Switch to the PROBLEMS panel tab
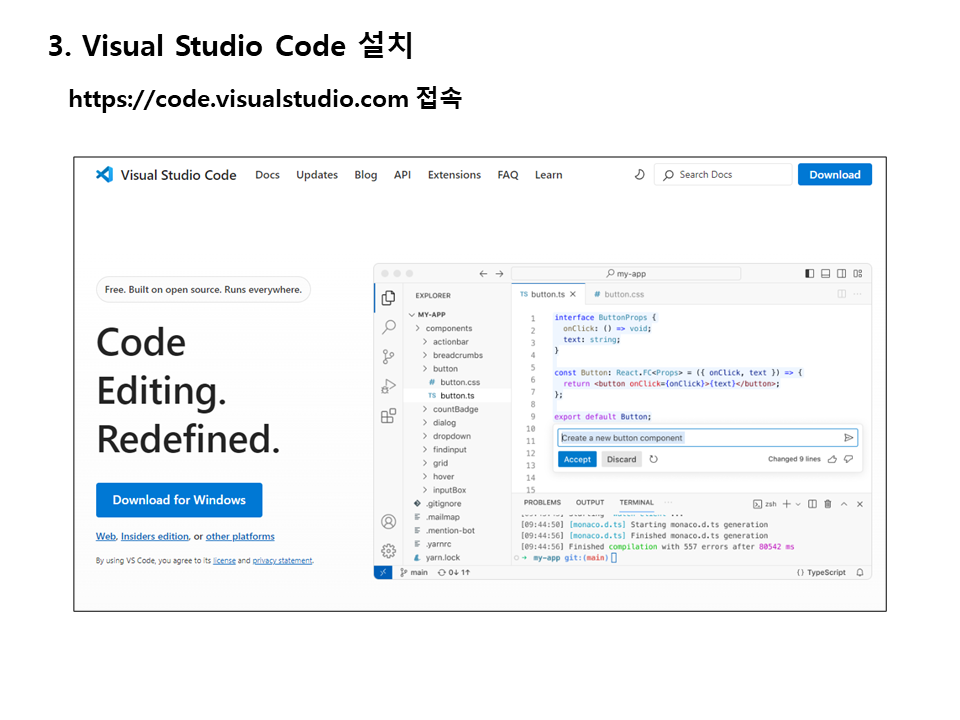960x720 pixels. tap(542, 503)
